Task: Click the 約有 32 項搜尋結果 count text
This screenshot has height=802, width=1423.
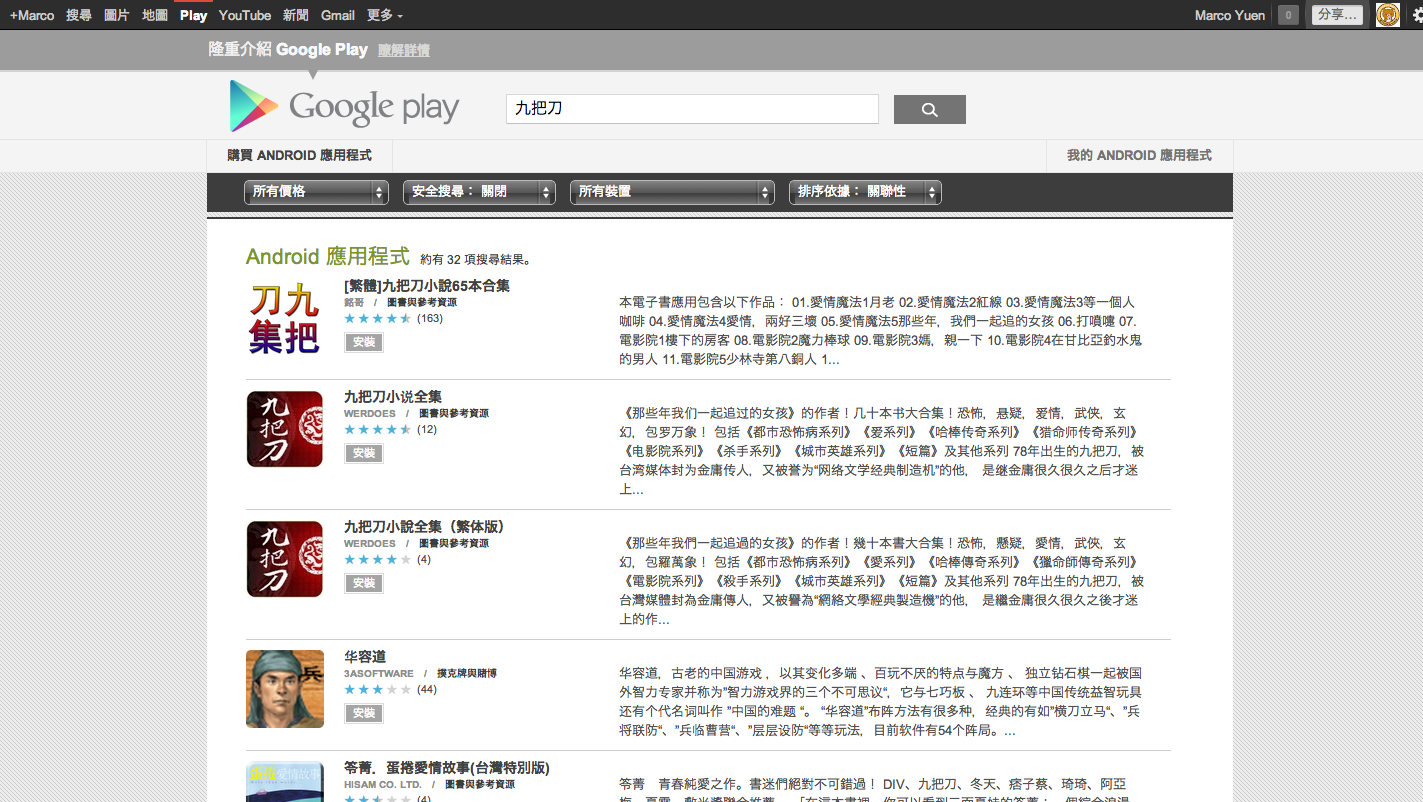Action: click(475, 260)
